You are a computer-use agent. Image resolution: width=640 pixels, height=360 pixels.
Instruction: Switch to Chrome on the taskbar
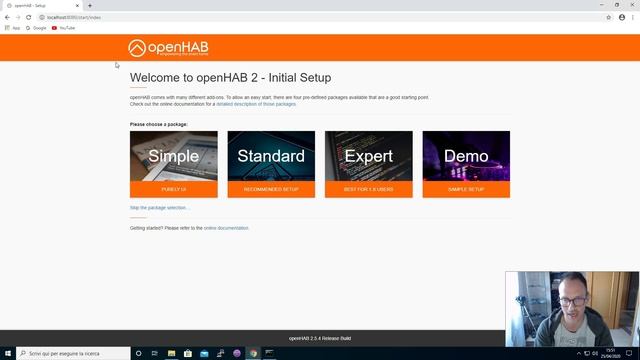253,353
